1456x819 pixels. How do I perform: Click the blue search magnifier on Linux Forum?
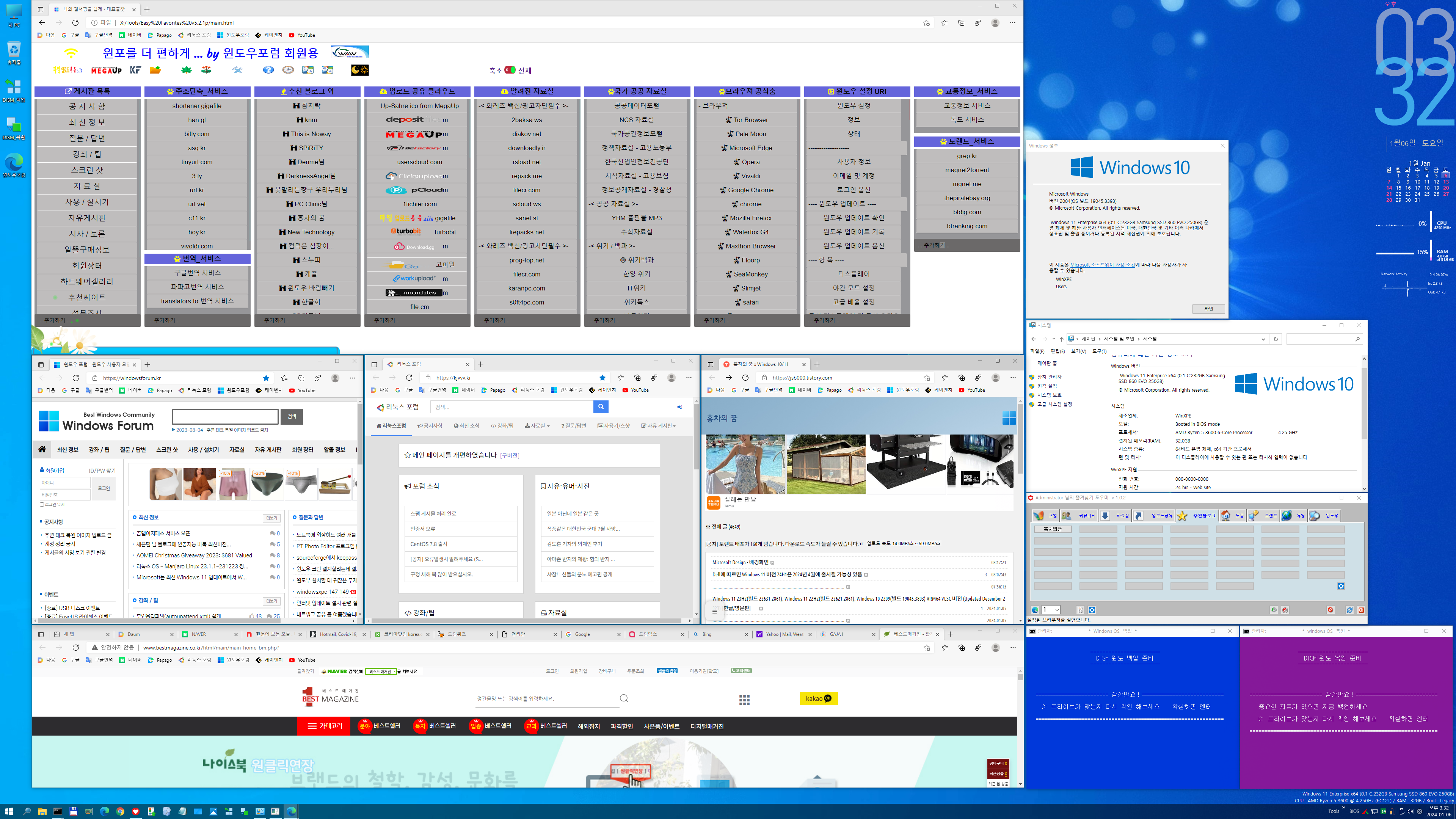[601, 406]
